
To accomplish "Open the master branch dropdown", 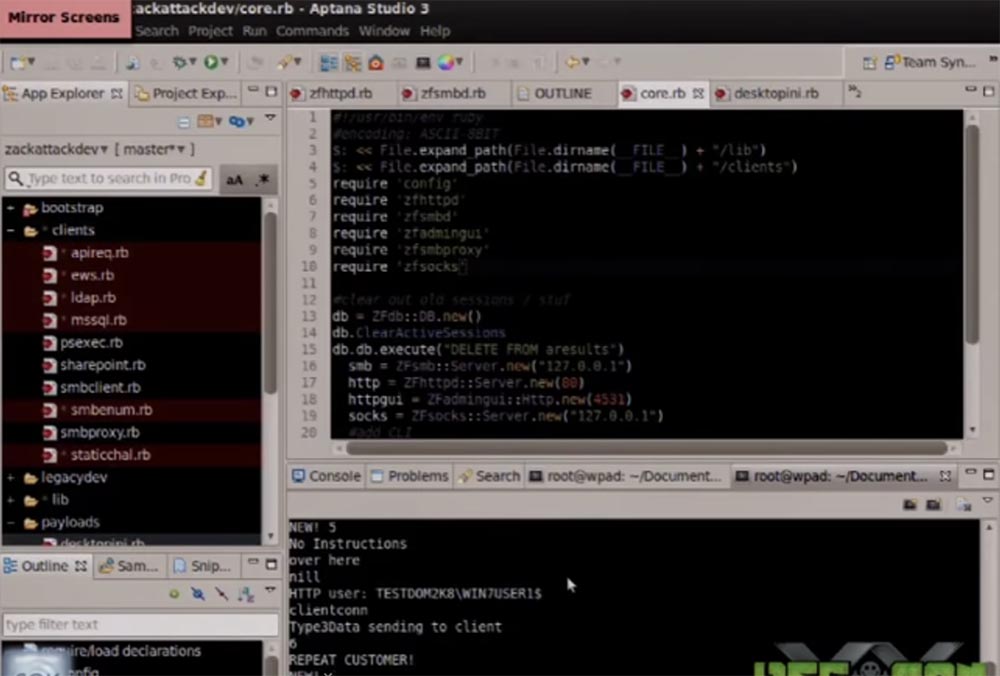I will coord(154,150).
